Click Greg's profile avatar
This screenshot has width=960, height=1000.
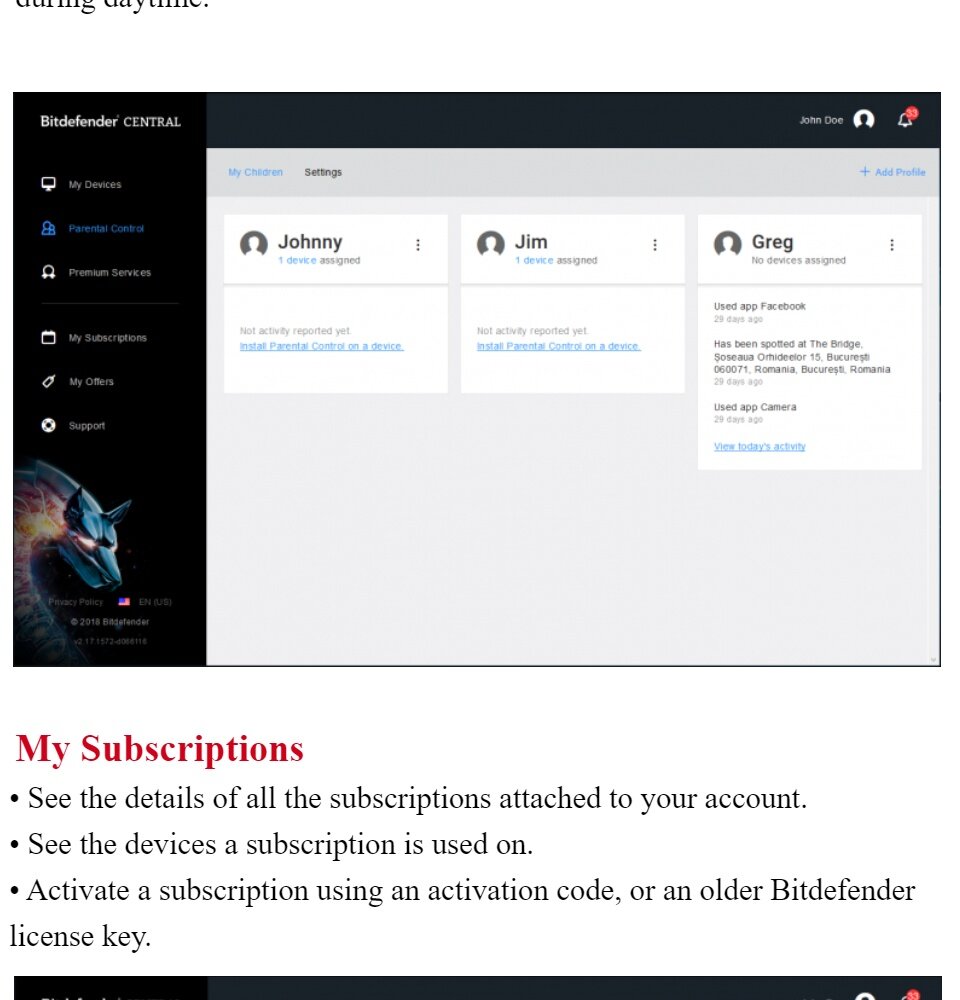pos(728,244)
